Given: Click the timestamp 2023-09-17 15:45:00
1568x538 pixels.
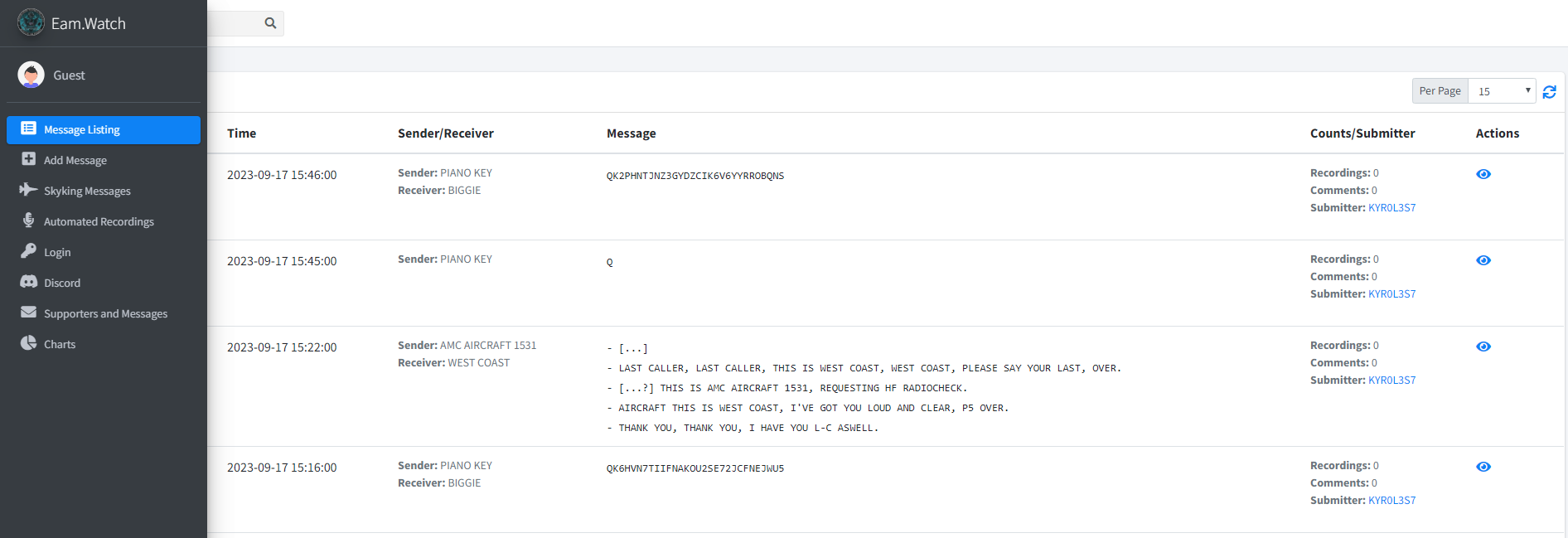Looking at the screenshot, I should 282,261.
